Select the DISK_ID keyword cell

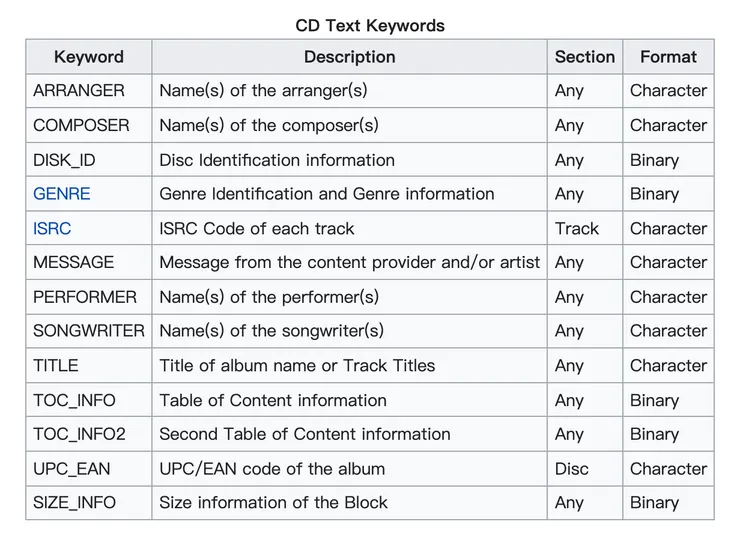tap(66, 160)
